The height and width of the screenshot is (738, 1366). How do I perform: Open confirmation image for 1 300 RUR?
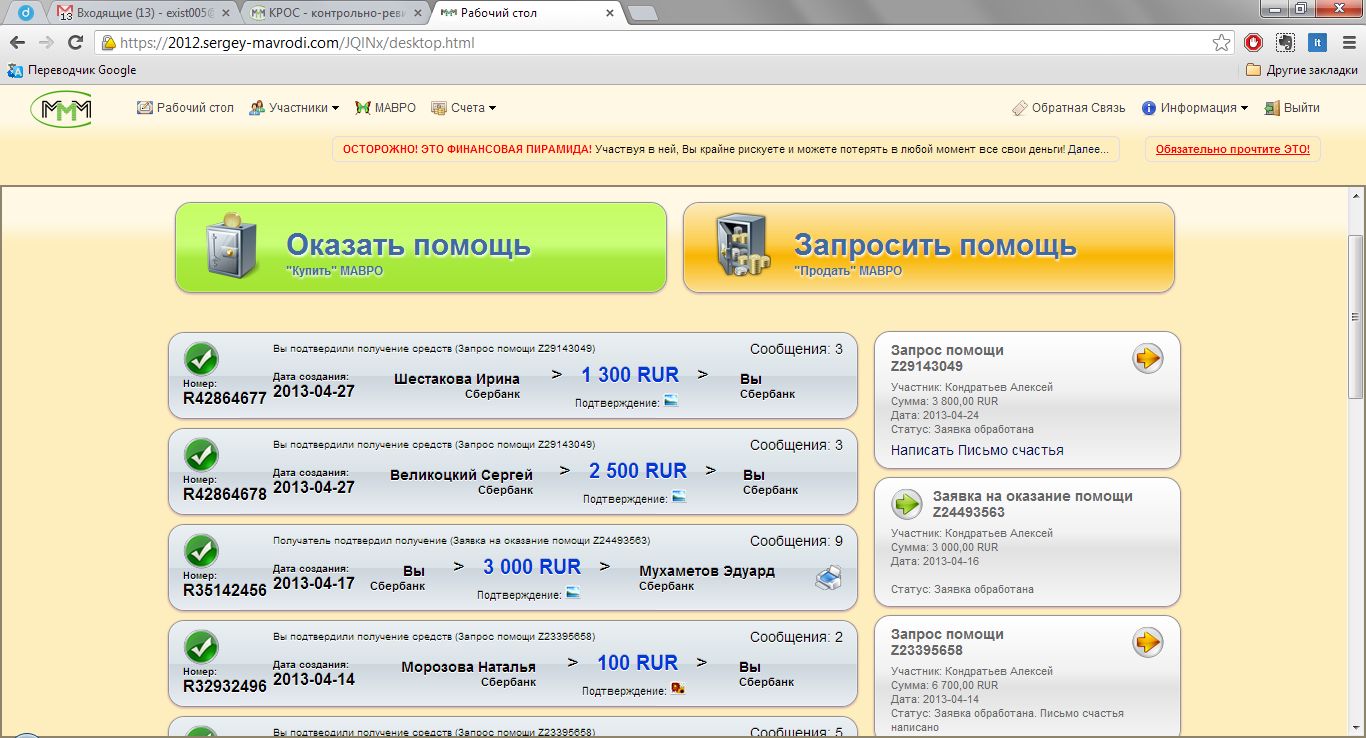671,402
